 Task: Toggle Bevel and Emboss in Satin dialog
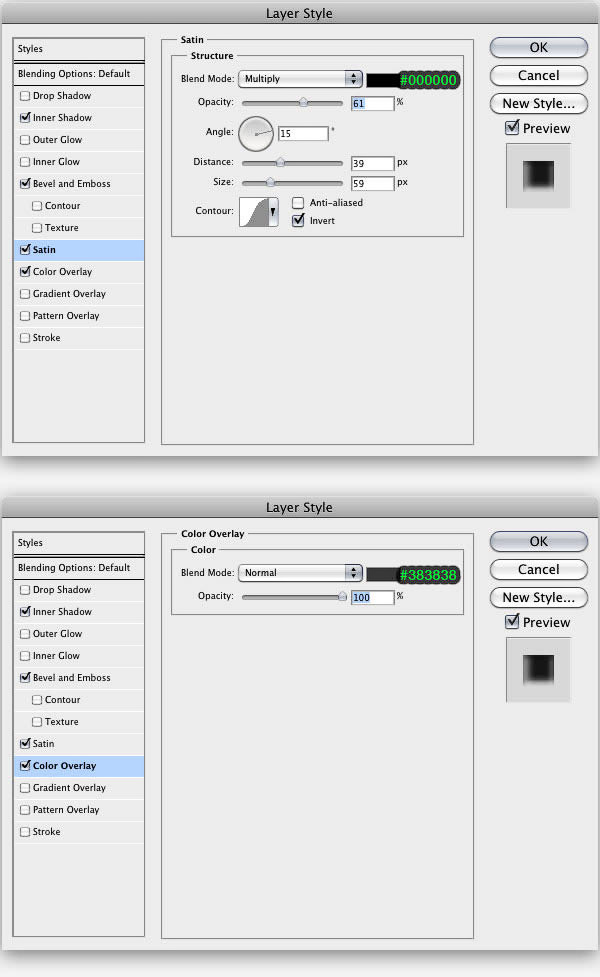coord(25,184)
